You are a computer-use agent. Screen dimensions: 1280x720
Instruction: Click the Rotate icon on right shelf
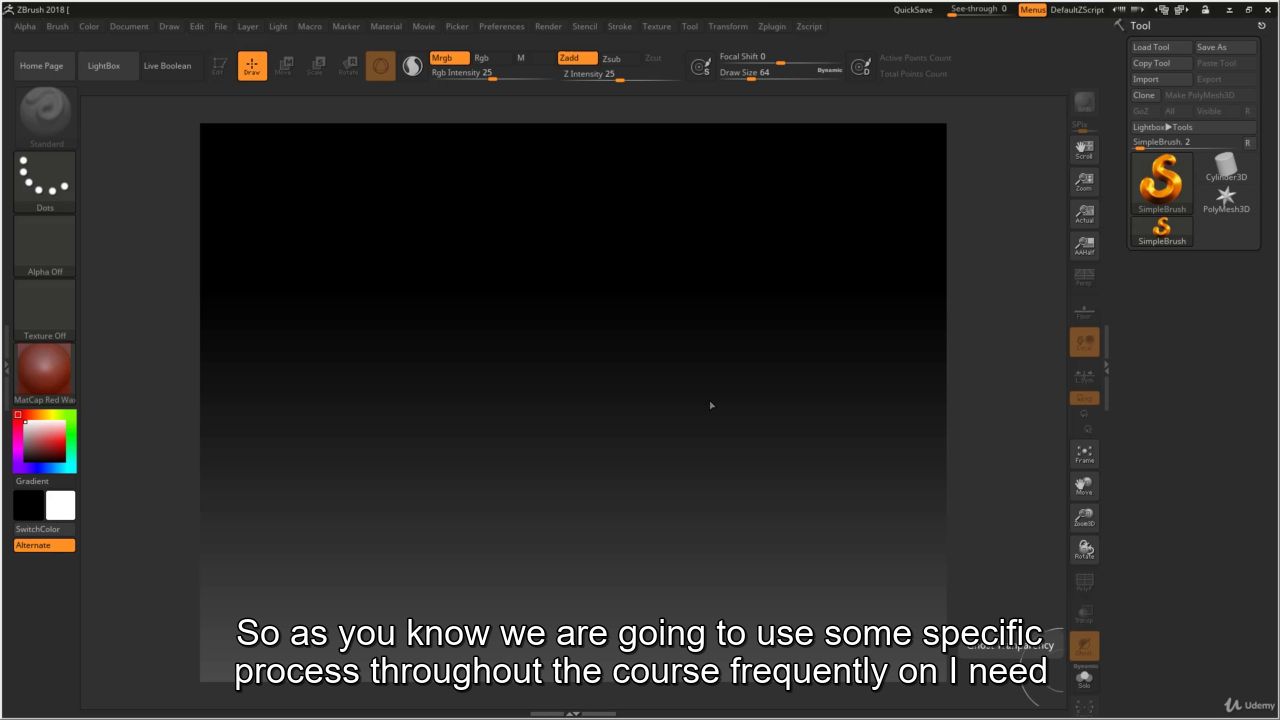pos(1084,550)
